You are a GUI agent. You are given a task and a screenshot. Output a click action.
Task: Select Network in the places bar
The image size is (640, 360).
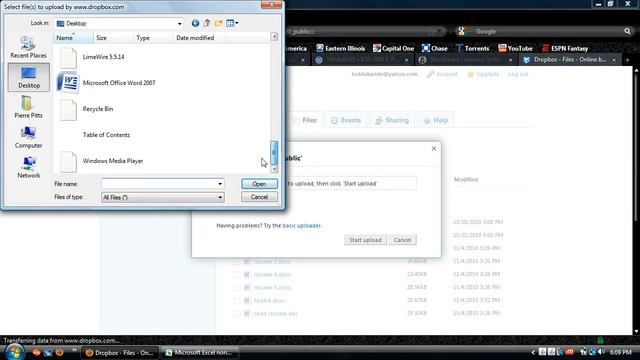28,167
